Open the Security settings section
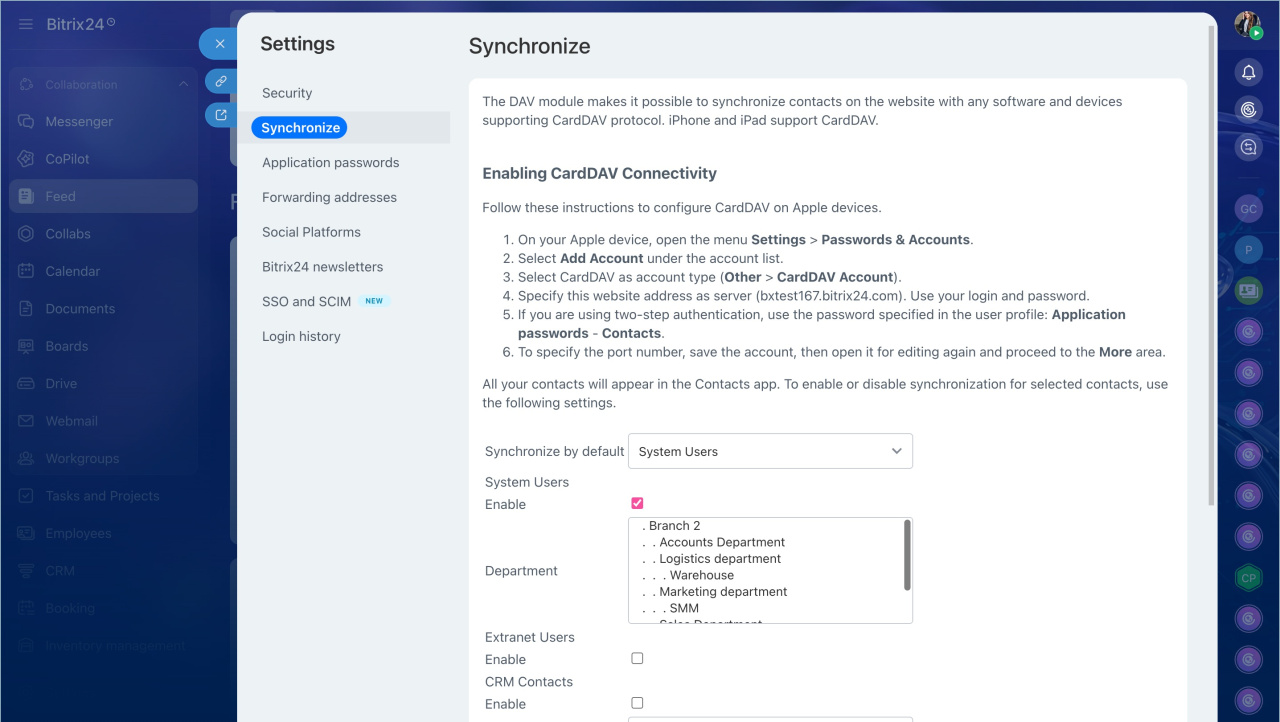Viewport: 1280px width, 722px height. point(287,93)
